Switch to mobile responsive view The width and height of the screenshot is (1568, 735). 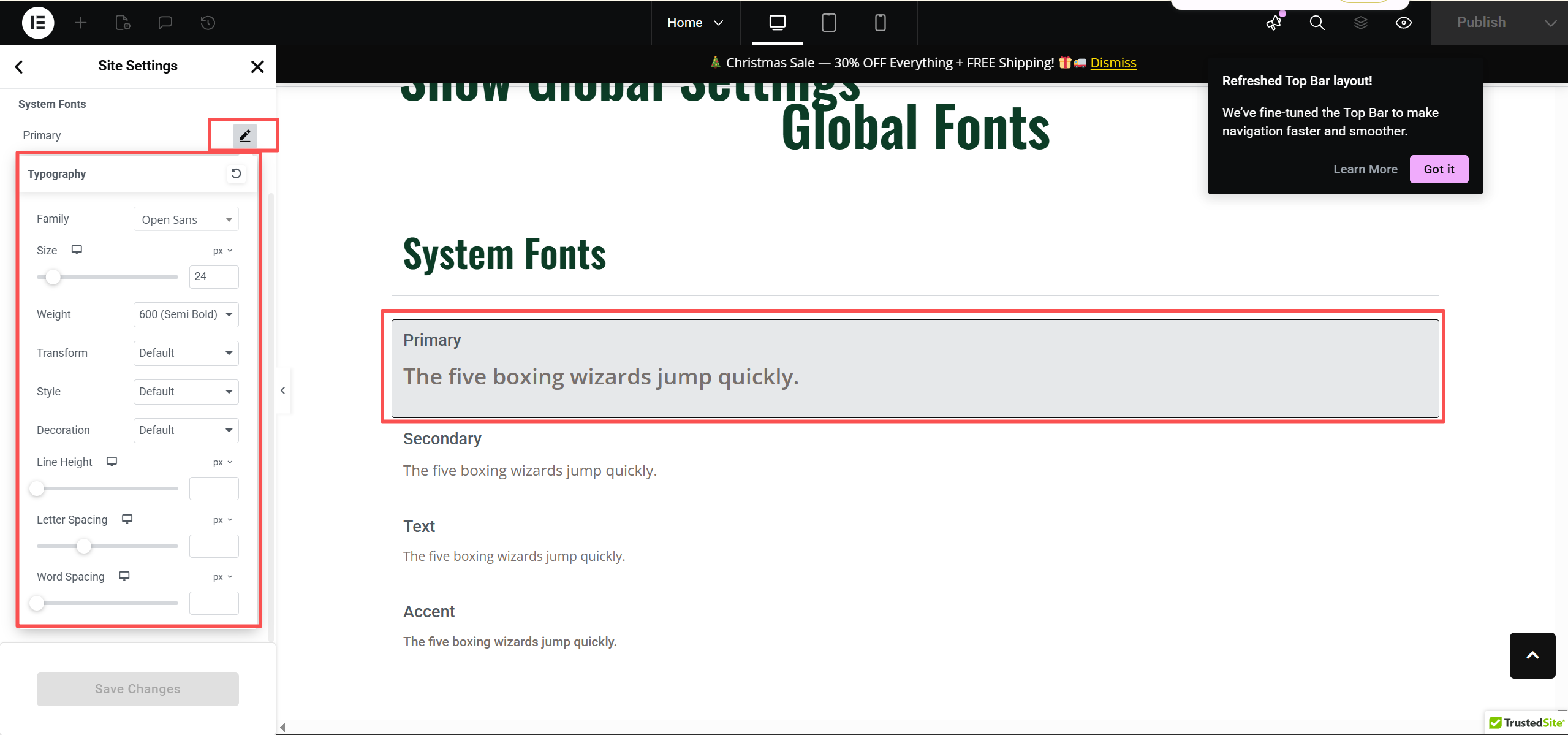point(880,23)
